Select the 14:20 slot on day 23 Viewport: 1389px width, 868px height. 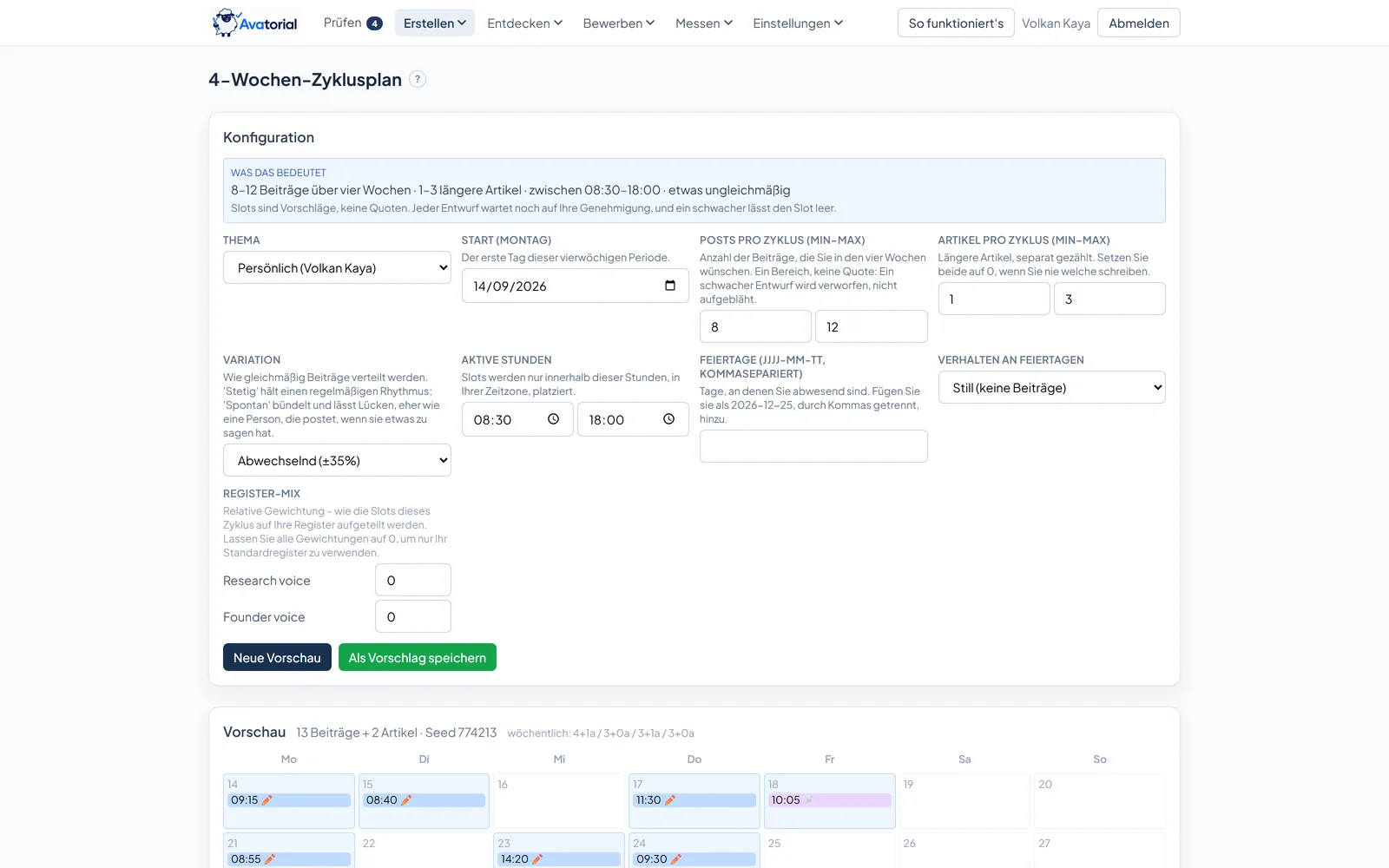559,859
